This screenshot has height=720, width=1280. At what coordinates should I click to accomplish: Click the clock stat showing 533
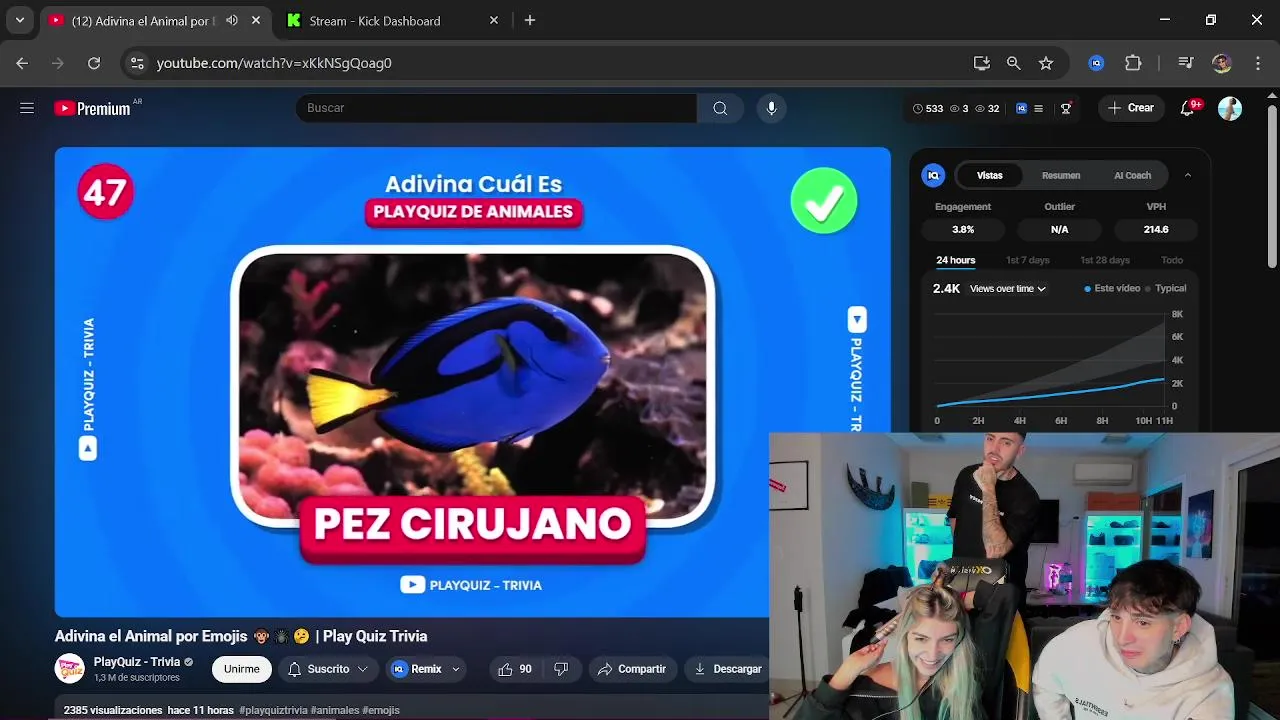click(x=928, y=108)
